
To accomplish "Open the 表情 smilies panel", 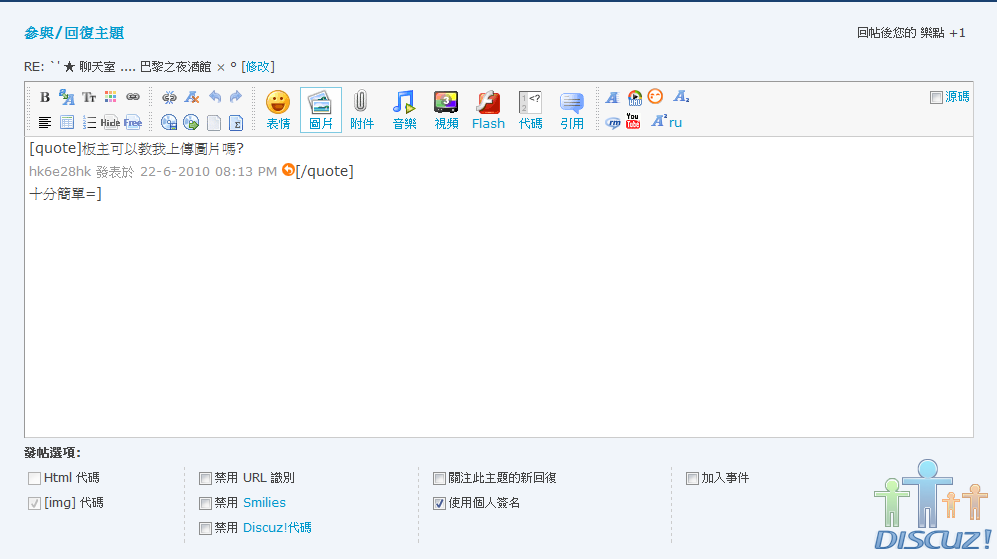I will pyautogui.click(x=278, y=110).
